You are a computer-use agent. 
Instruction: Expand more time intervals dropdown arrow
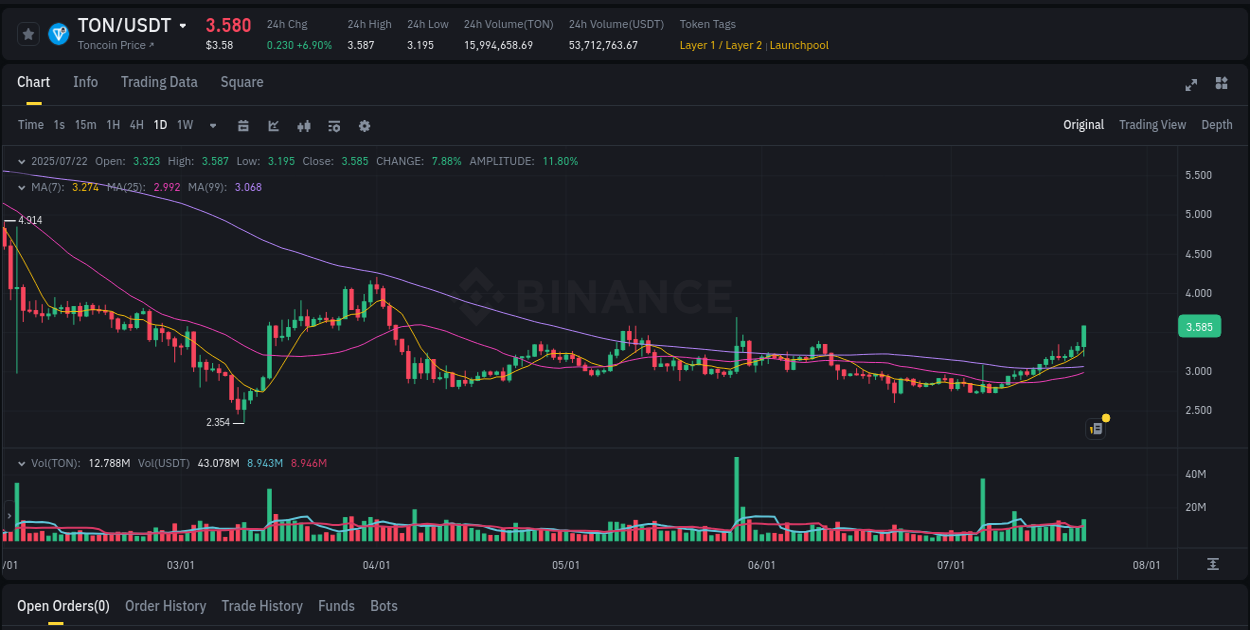click(x=211, y=125)
